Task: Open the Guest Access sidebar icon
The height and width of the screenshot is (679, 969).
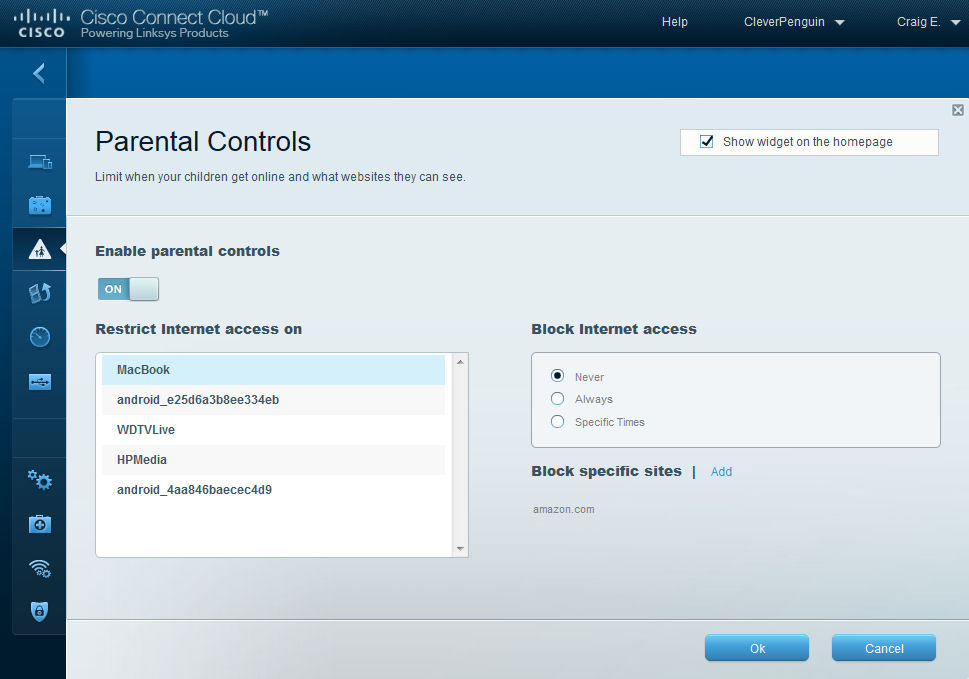Action: 40,205
